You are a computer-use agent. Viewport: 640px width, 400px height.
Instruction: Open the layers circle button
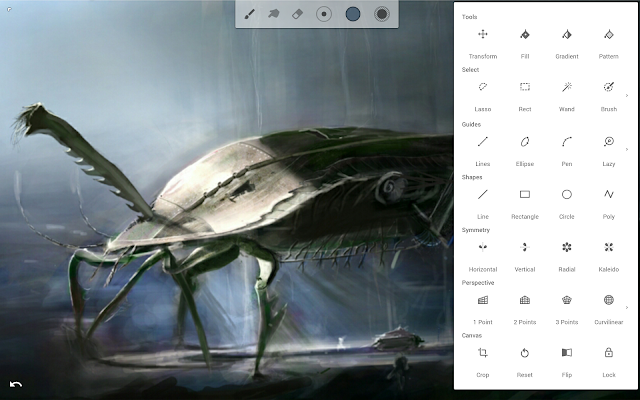click(382, 14)
